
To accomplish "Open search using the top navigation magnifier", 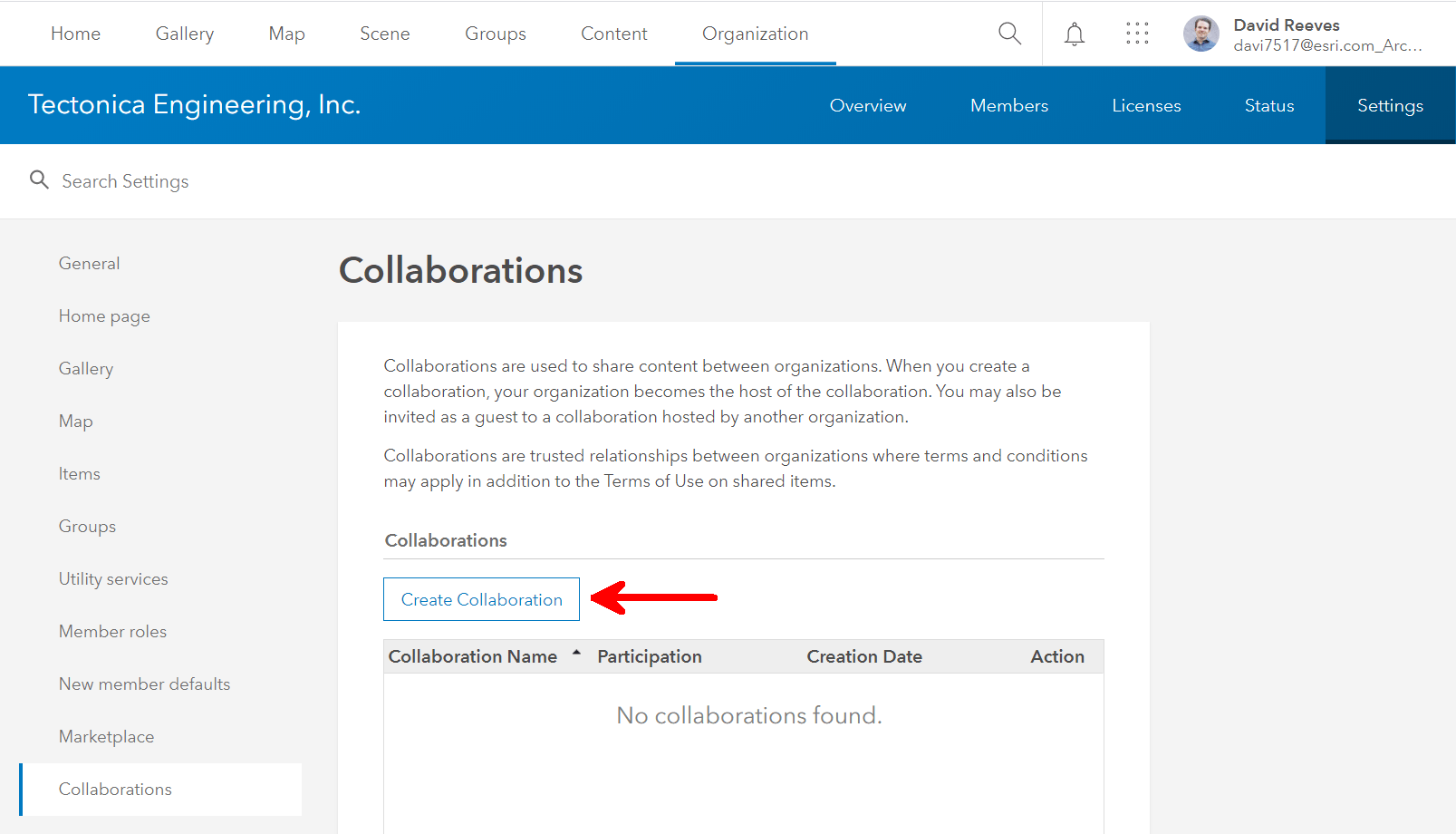I will (1008, 33).
